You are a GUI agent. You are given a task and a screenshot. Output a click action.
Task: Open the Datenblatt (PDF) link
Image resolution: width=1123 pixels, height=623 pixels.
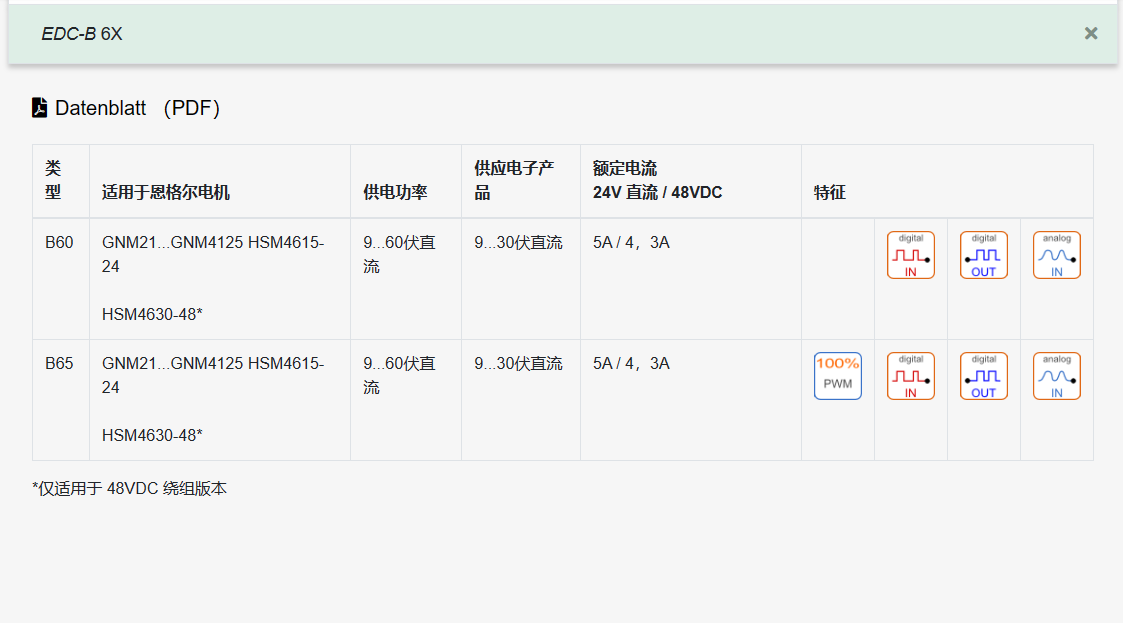pos(137,108)
